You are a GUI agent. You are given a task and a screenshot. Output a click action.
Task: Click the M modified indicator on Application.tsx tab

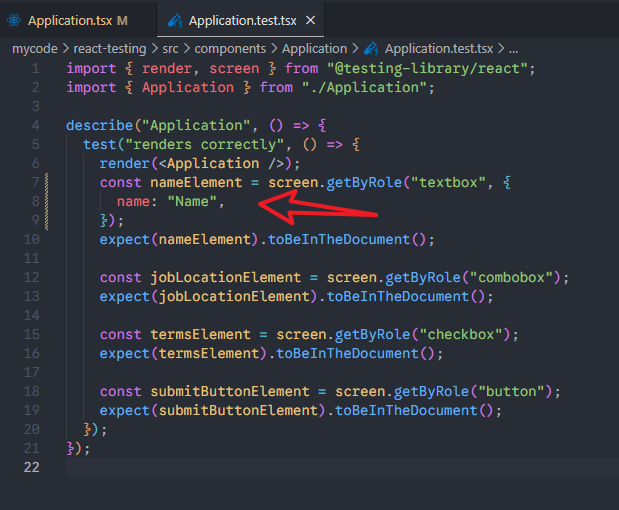122,20
